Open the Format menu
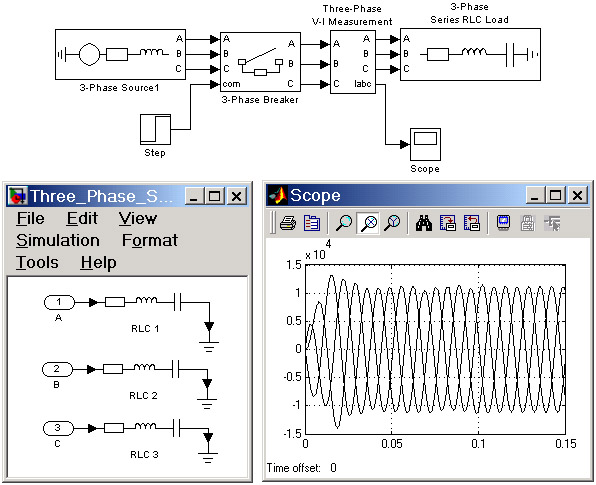Viewport: 596px width, 485px height. (x=150, y=240)
